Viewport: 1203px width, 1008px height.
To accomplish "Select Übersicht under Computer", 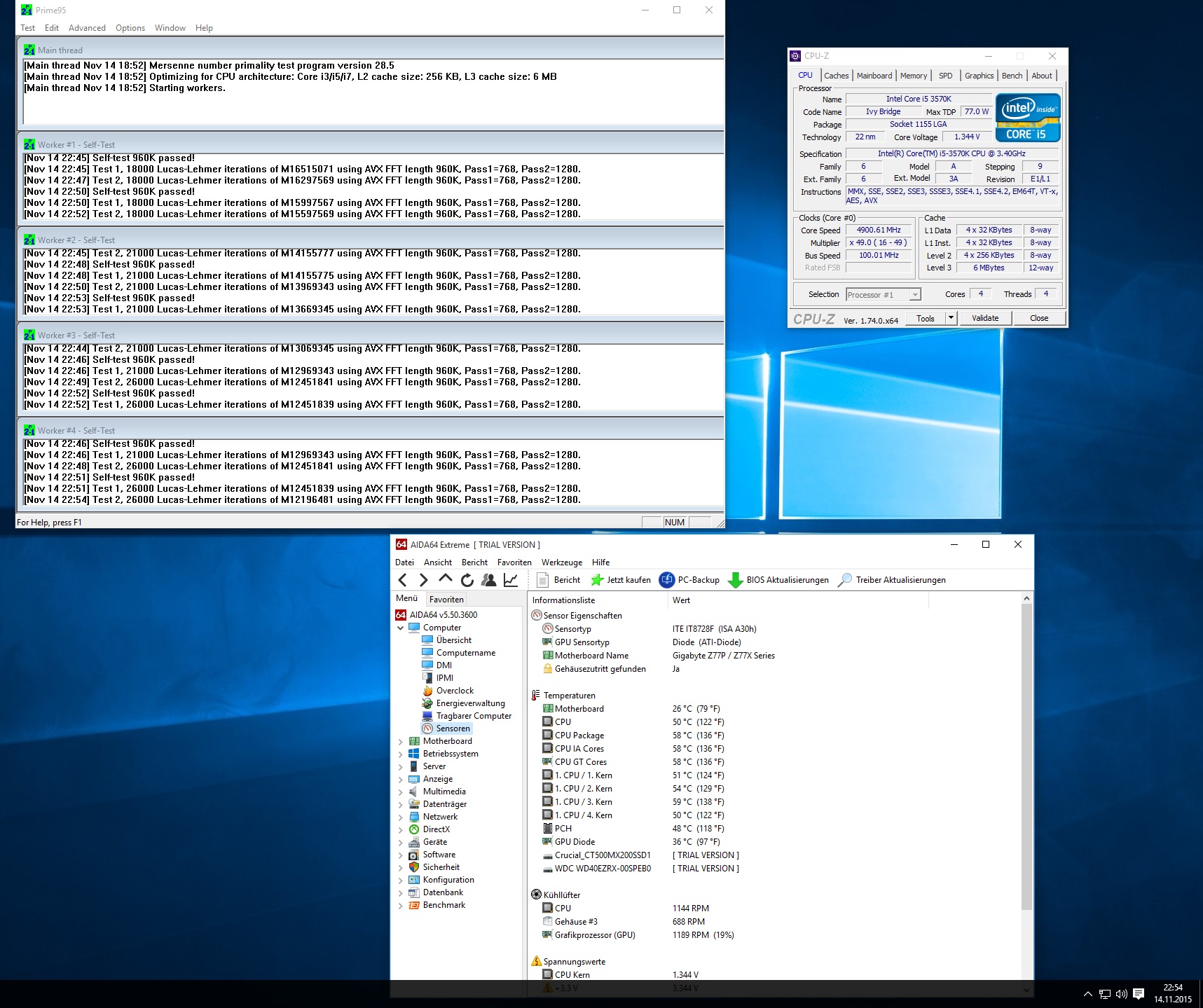I will (446, 640).
